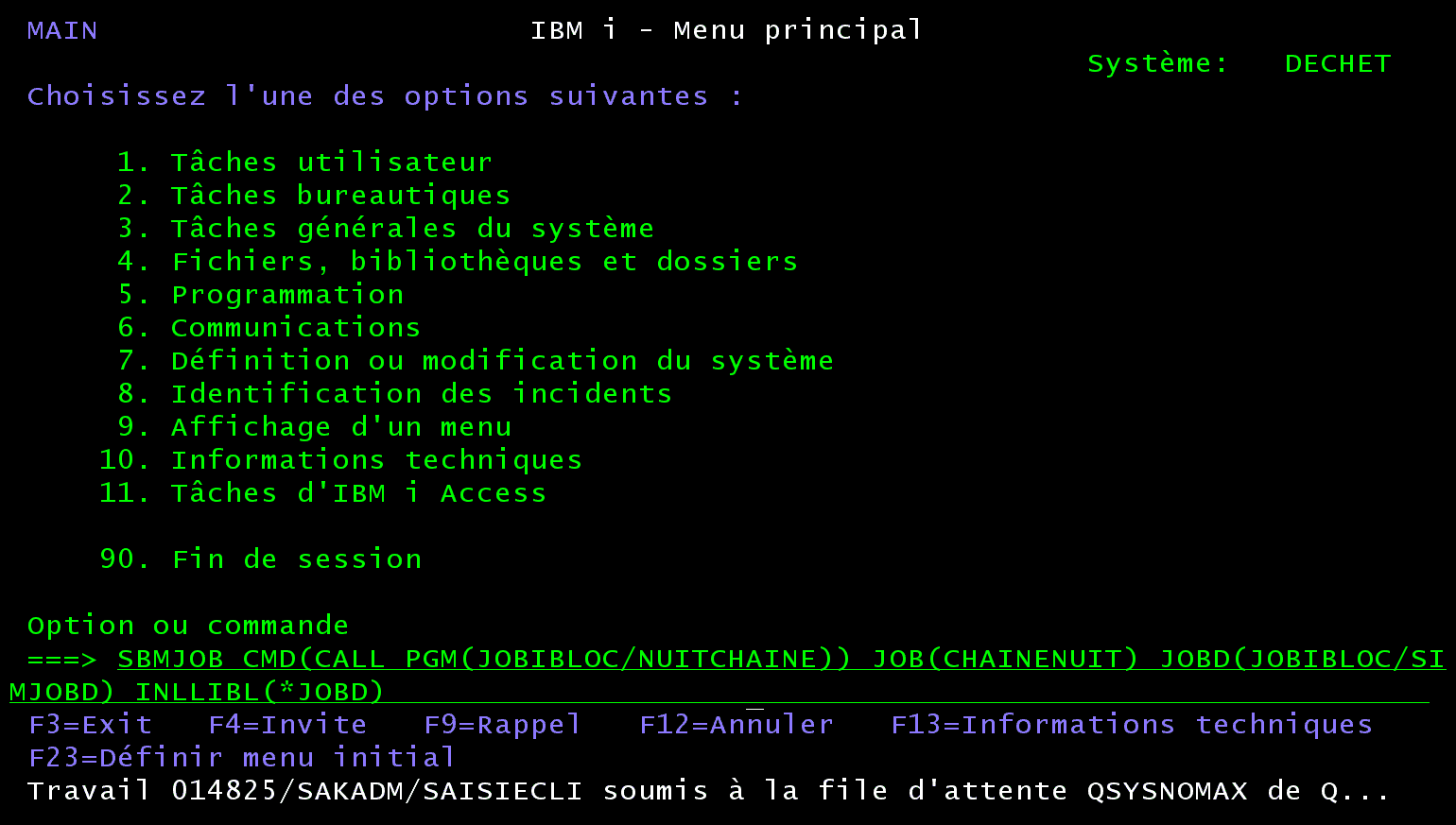Click the Option ou commande label
Screen dimensions: 1456x825
[188, 626]
